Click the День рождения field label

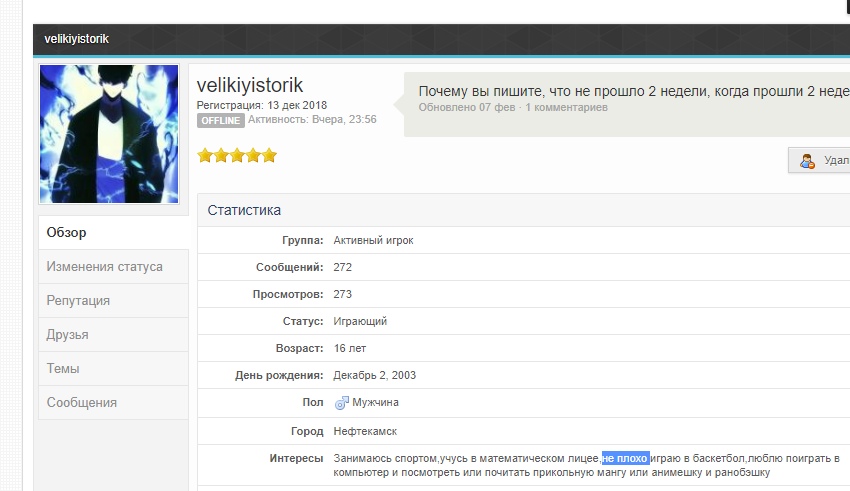coord(279,376)
